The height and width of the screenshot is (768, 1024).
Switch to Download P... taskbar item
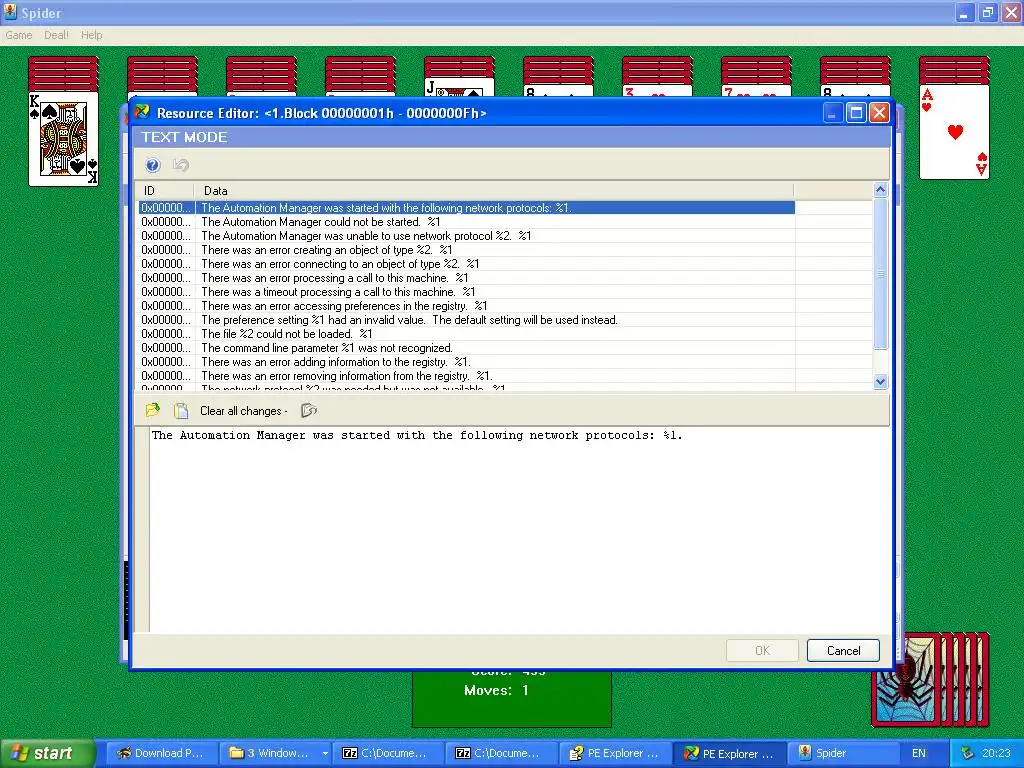tap(161, 753)
